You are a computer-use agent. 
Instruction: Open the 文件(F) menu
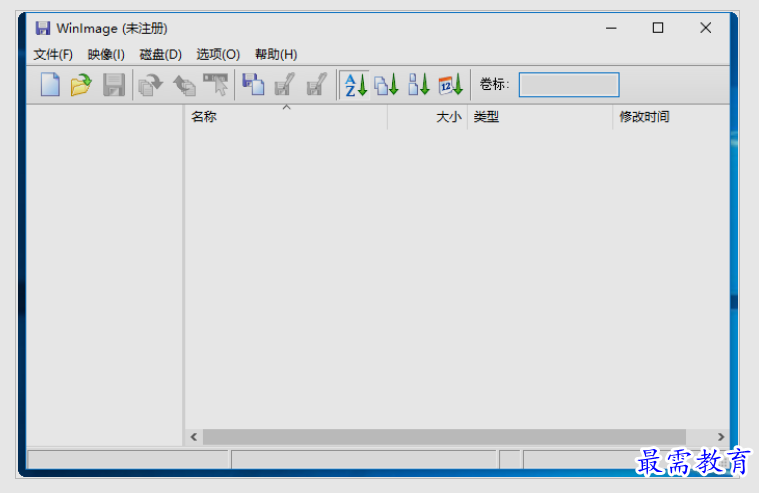(53, 54)
